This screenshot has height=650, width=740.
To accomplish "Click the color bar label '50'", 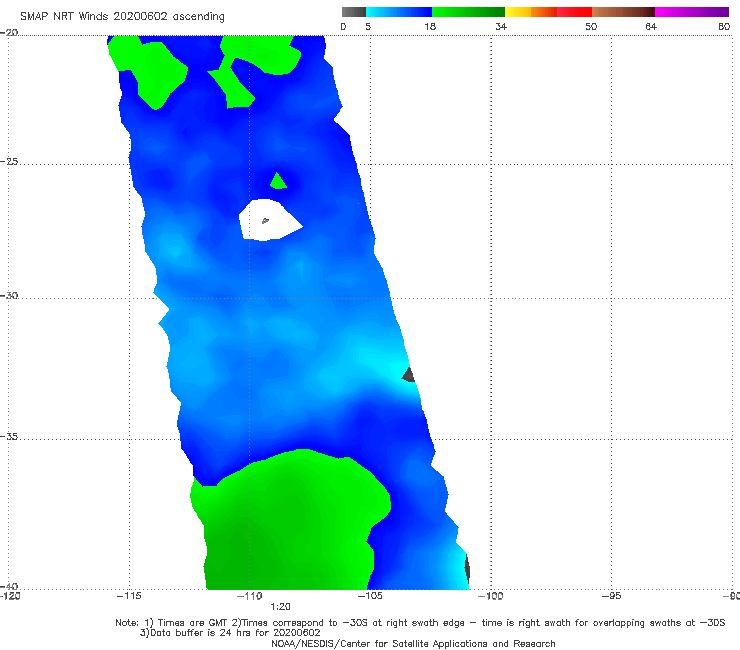I will click(x=591, y=27).
